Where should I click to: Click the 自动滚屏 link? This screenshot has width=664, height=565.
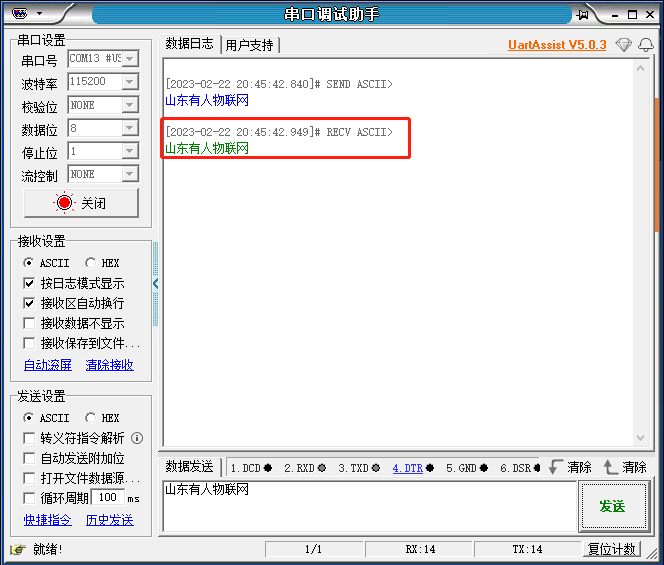[x=48, y=365]
